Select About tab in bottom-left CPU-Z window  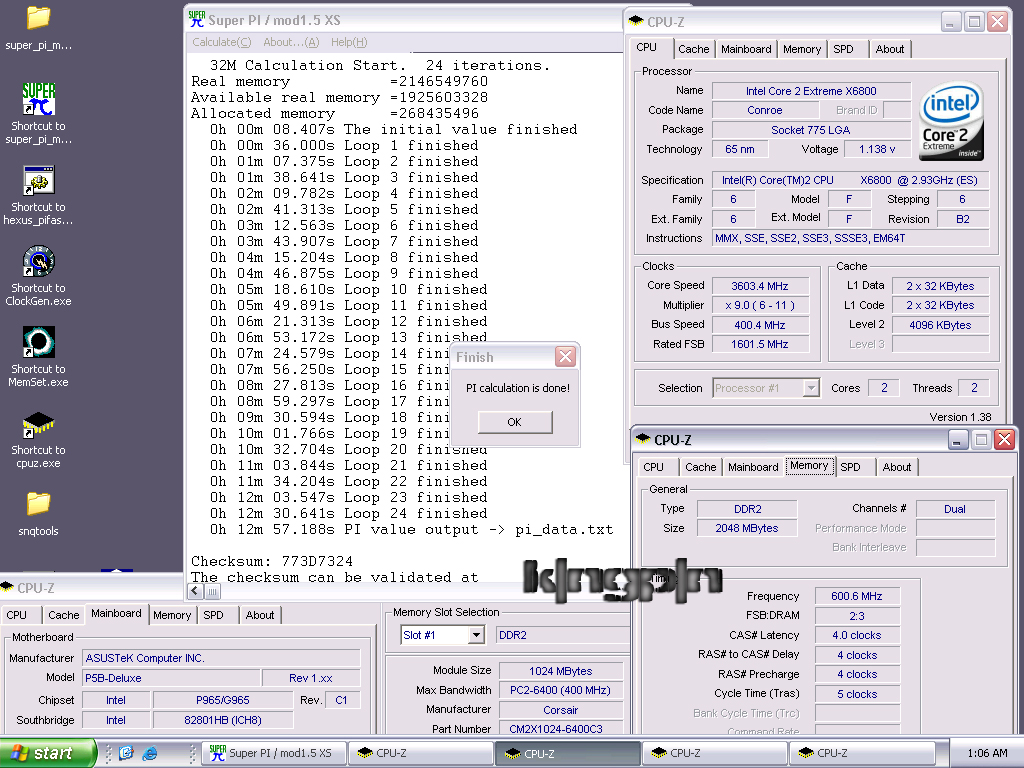click(260, 615)
